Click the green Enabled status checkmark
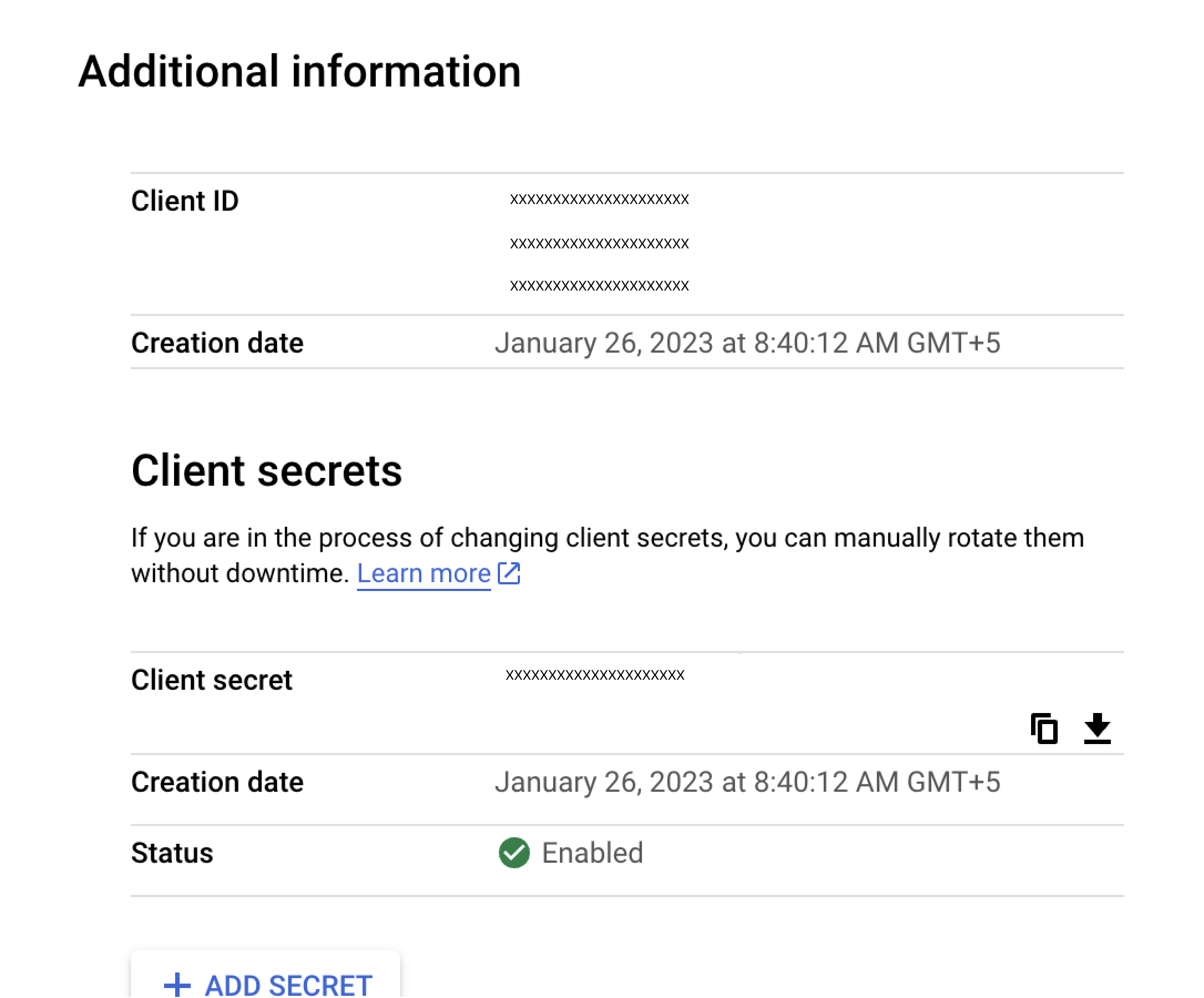The height and width of the screenshot is (998, 1204). click(x=514, y=853)
